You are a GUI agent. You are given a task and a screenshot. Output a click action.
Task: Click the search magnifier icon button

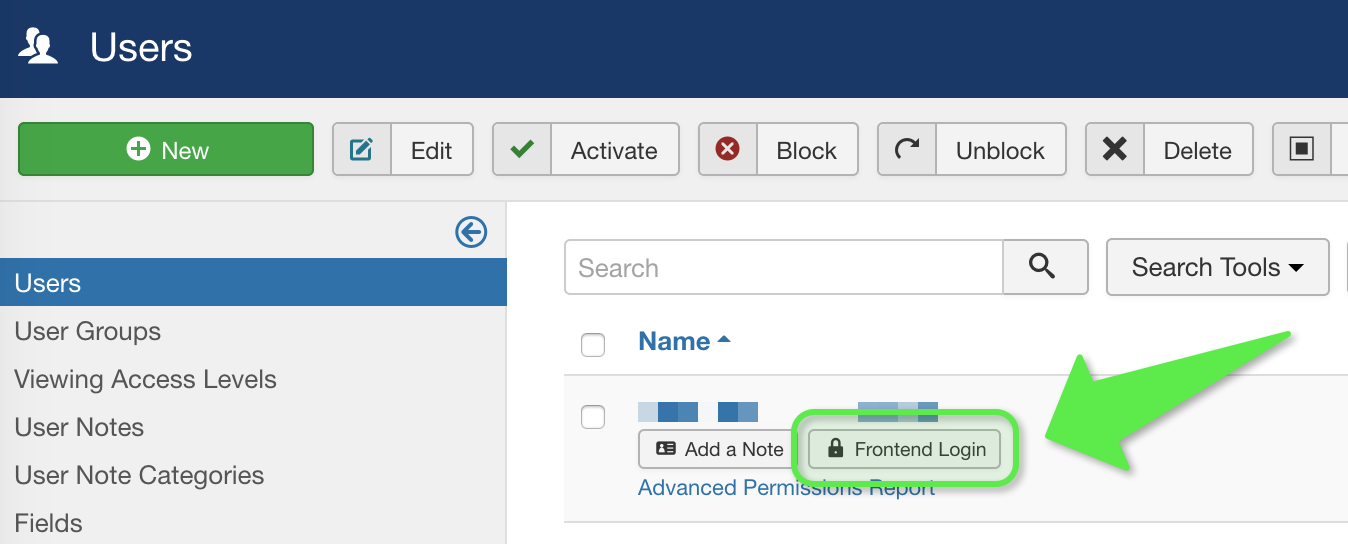[x=1044, y=267]
